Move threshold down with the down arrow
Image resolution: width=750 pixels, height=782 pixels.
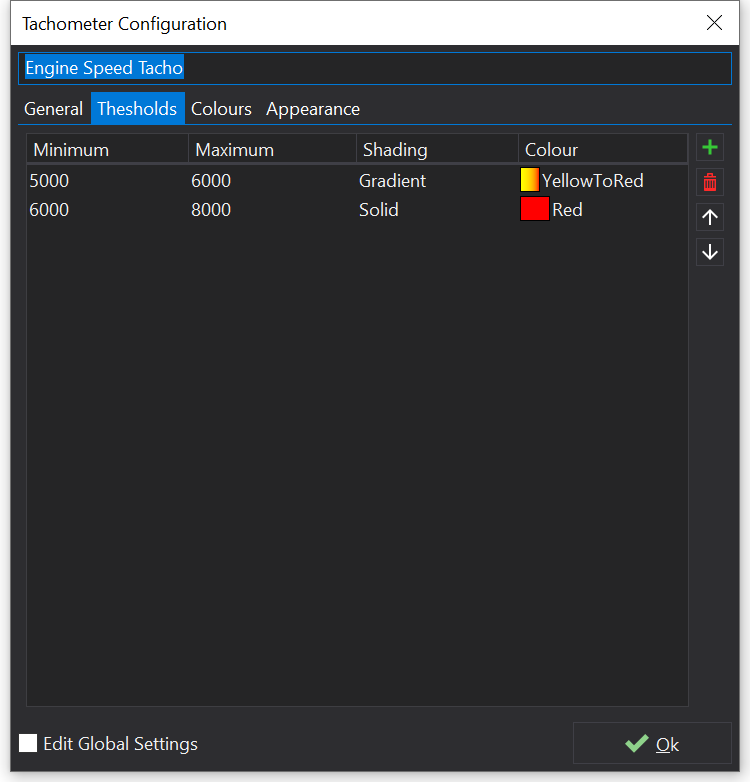[x=710, y=252]
